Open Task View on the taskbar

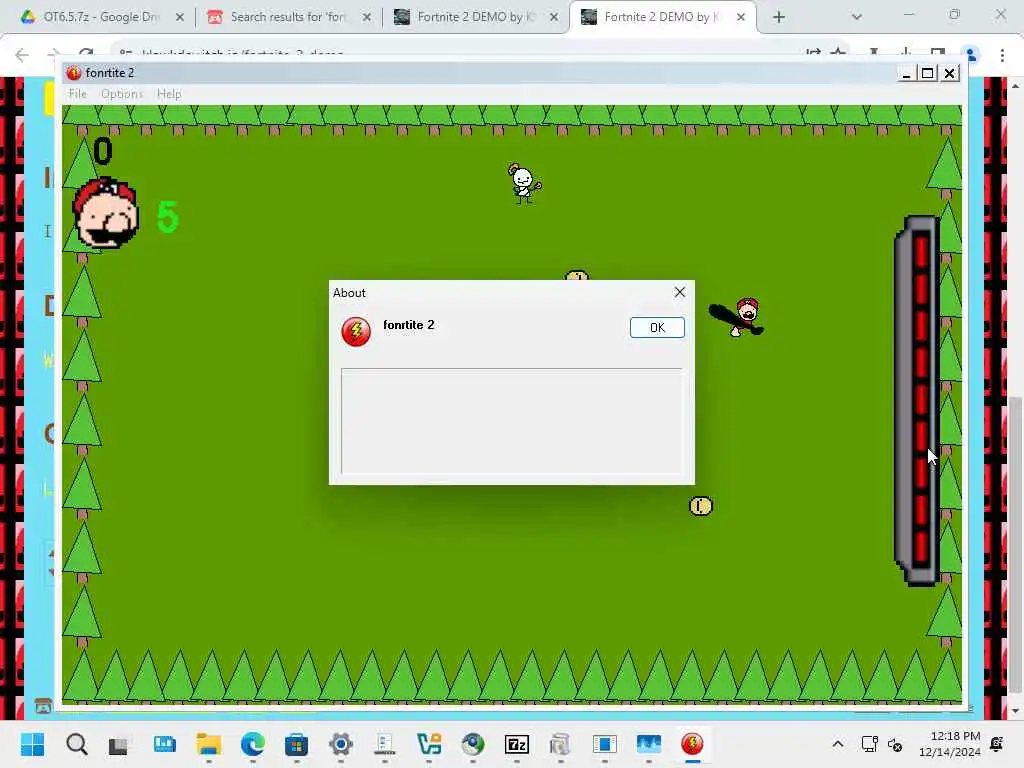[x=119, y=744]
